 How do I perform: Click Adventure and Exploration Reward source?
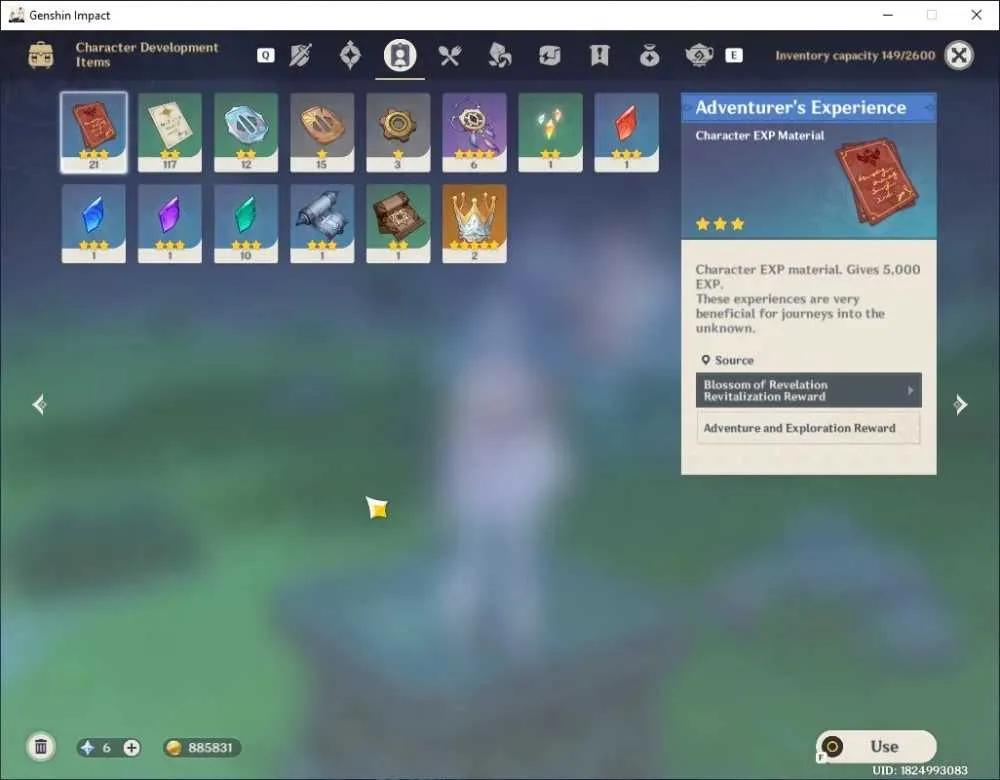pos(808,428)
